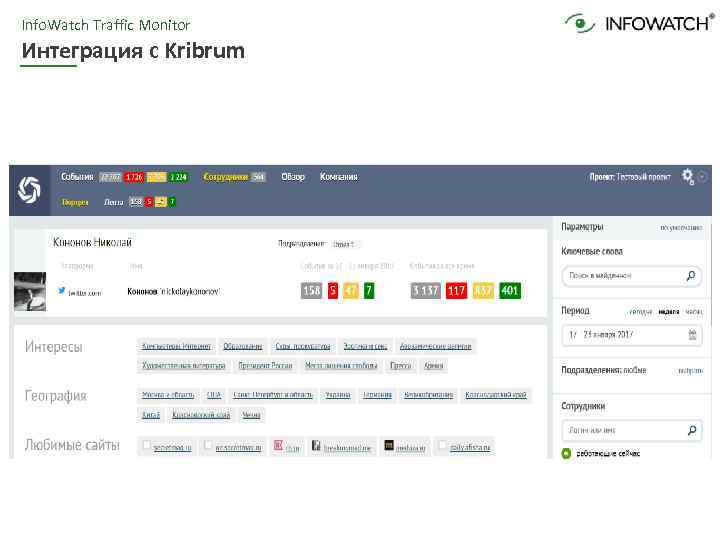Image resolution: width=720 pixels, height=540 pixels.
Task: Select the 'месяц' period option
Action: click(x=694, y=312)
